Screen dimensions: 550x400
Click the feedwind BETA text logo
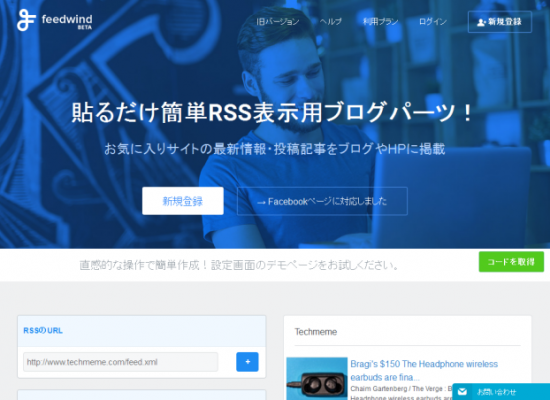click(67, 21)
